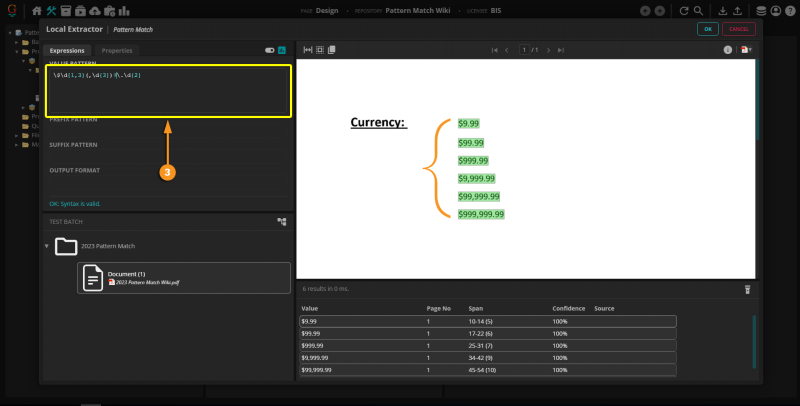Image resolution: width=800 pixels, height=406 pixels.
Task: Click the Source column header
Action: tap(604, 309)
